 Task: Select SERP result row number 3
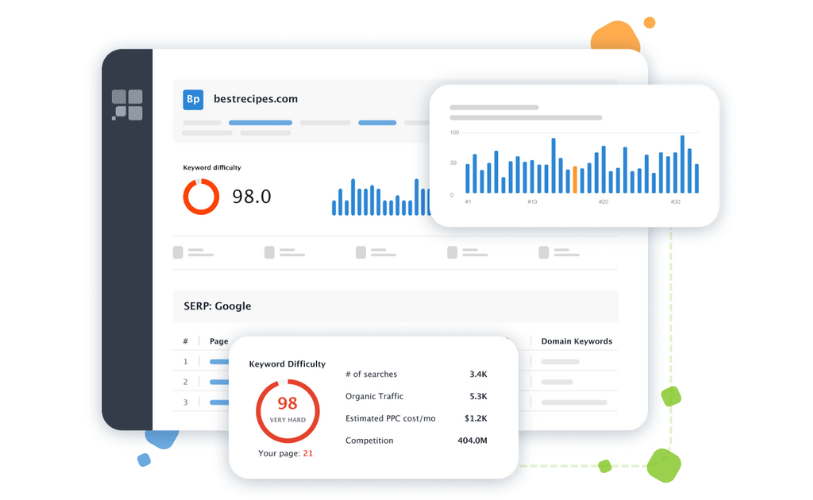tap(395, 402)
